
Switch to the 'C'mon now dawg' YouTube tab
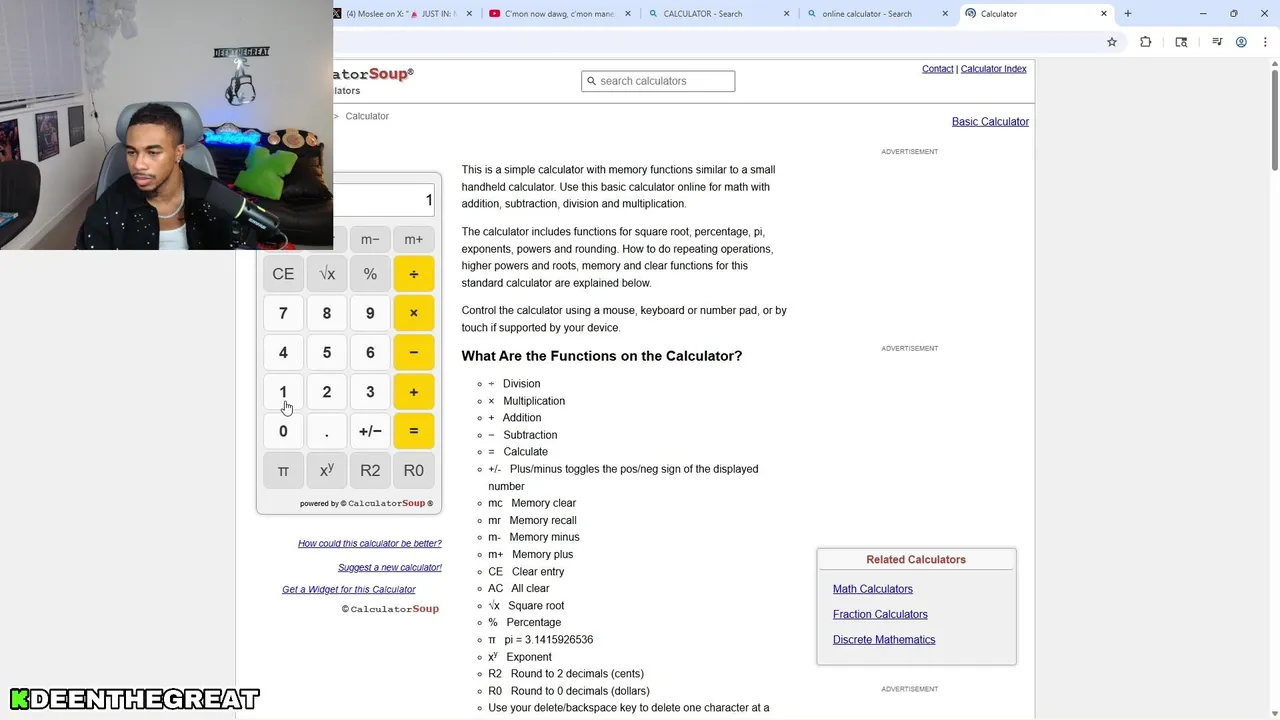tap(560, 14)
